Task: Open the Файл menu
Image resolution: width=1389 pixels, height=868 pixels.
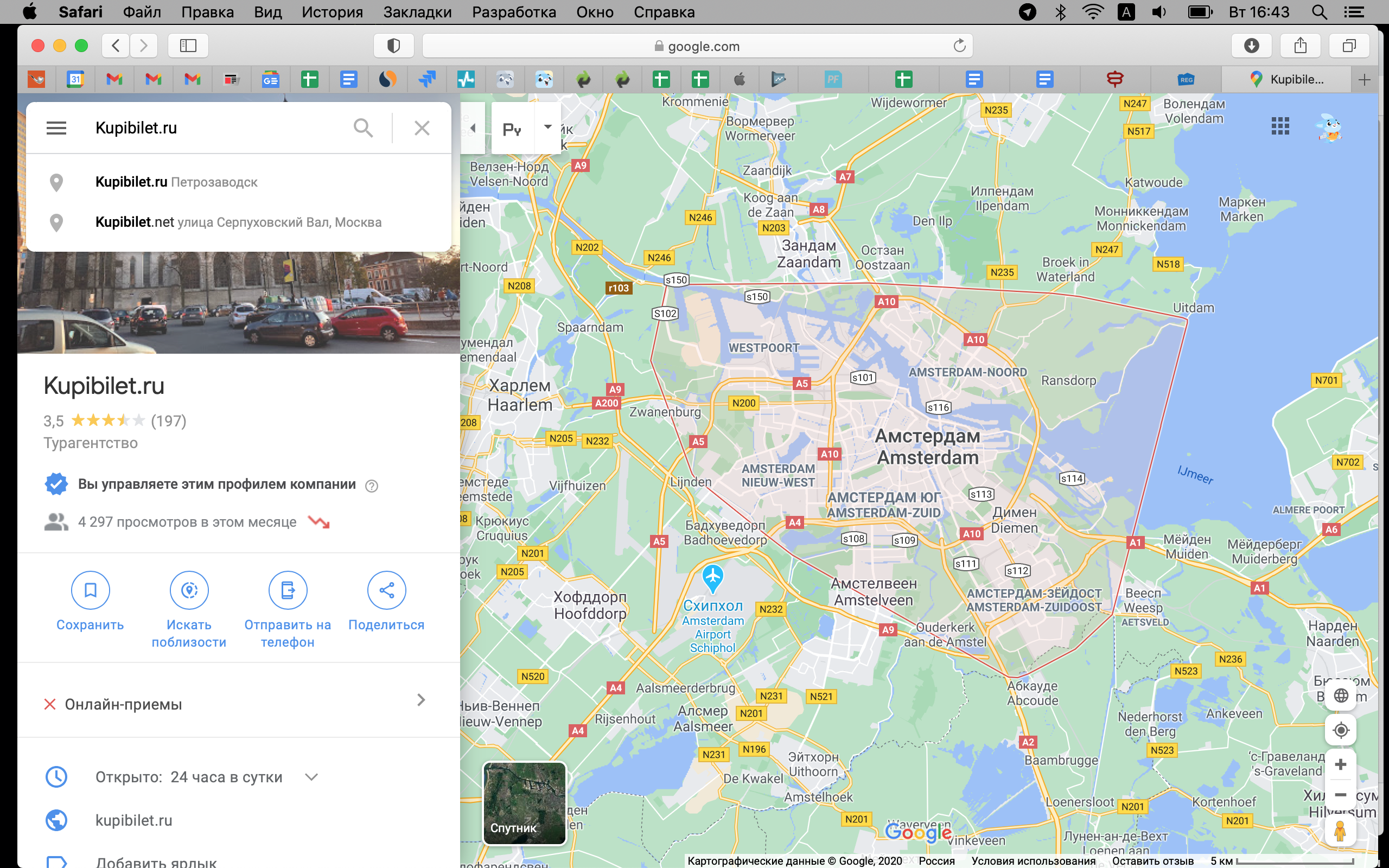Action: [141, 12]
